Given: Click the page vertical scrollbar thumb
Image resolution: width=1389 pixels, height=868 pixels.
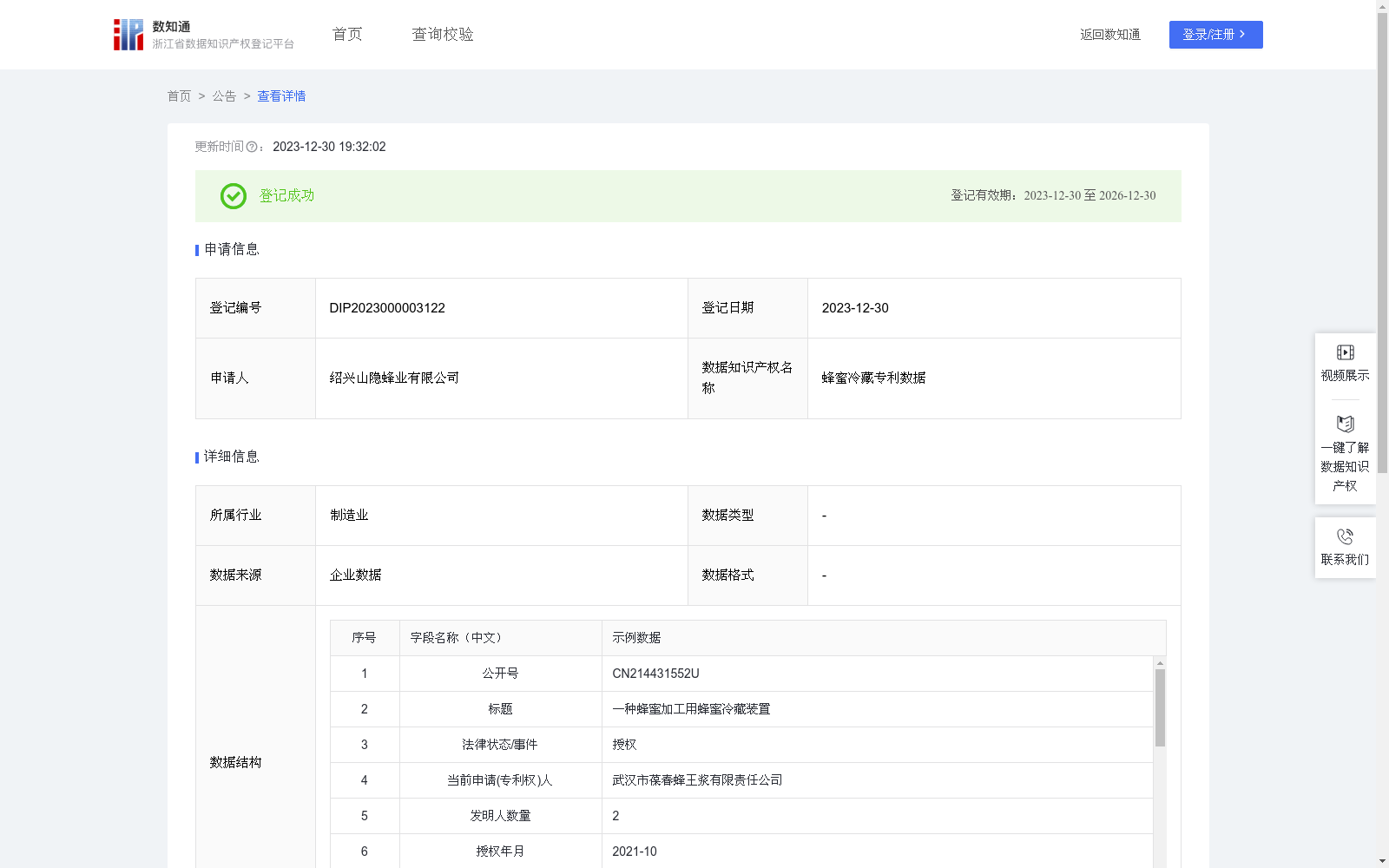Looking at the screenshot, I should (x=1382, y=243).
